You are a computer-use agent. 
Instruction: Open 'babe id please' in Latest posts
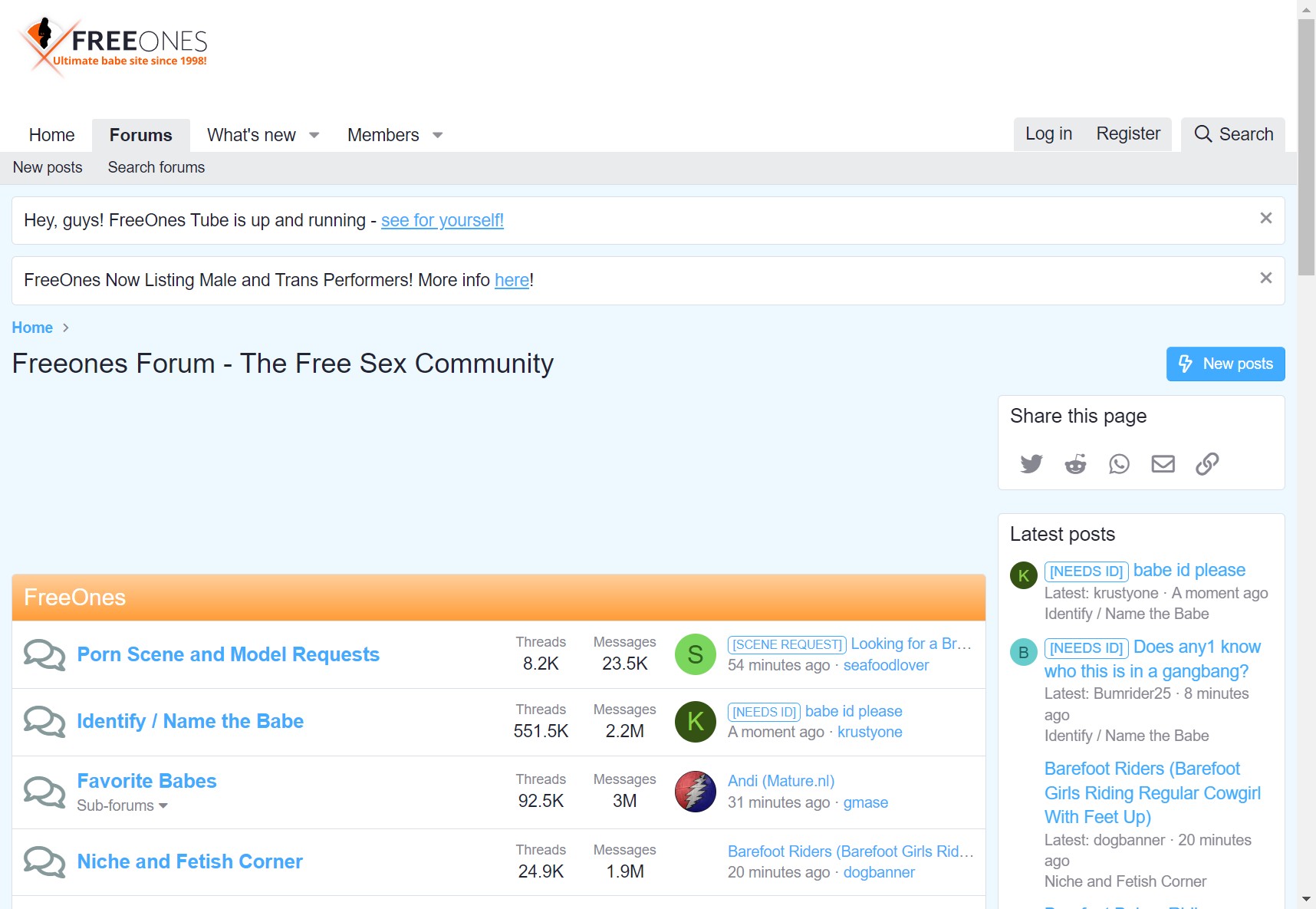[x=1189, y=570]
